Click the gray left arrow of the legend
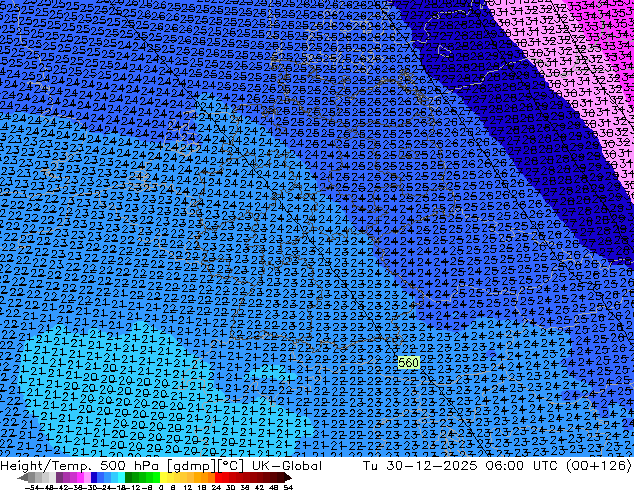The height and width of the screenshot is (490, 634). tap(23, 478)
